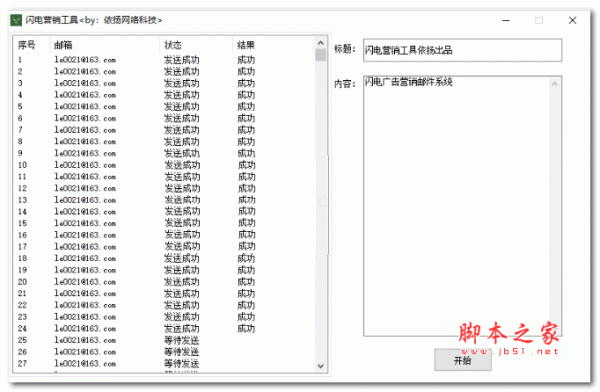The image size is (600, 392).
Task: Click the 成功 result in row 24
Action: point(246,328)
